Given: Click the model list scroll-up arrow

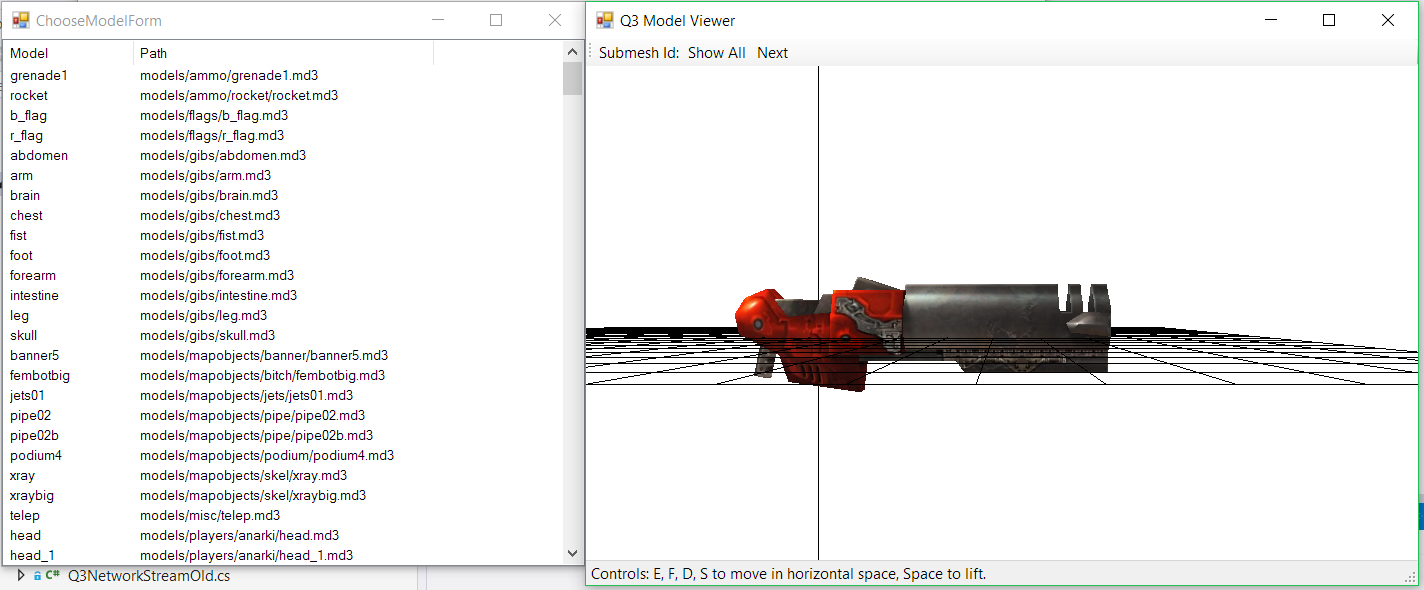Looking at the screenshot, I should (x=573, y=52).
